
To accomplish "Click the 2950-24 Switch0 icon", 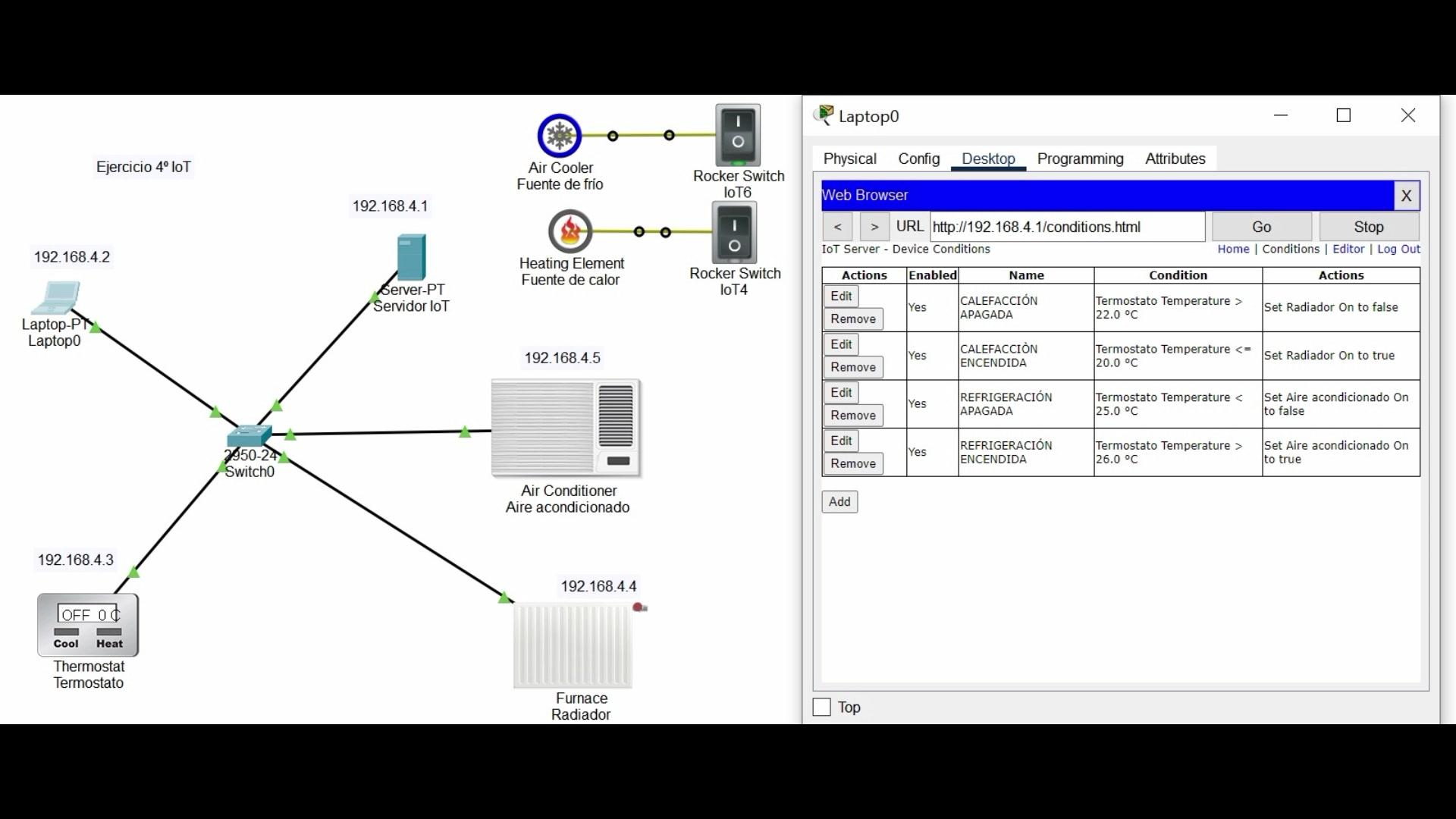I will pos(249,436).
